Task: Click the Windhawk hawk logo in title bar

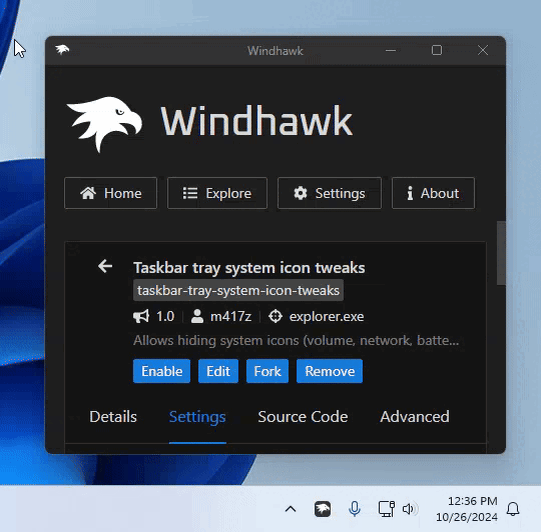Action: pos(62,50)
